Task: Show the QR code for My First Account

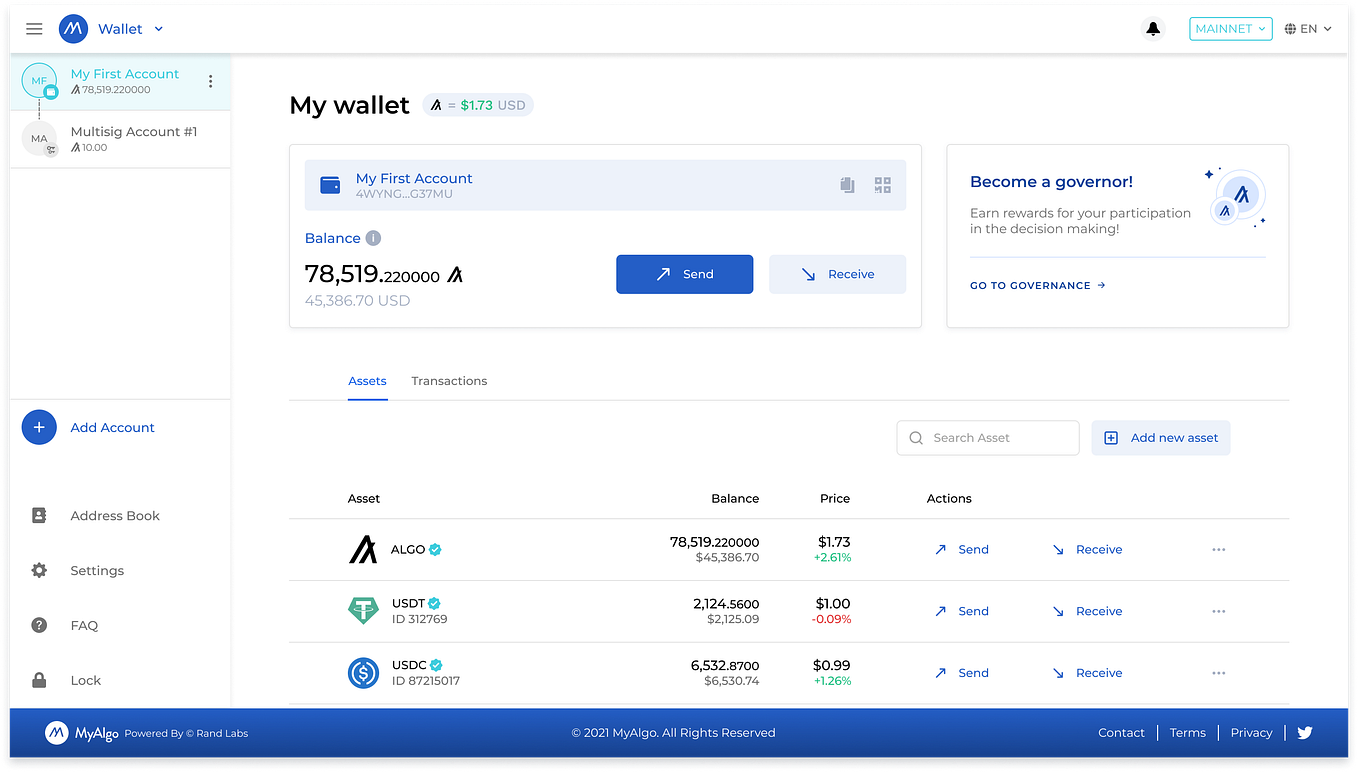Action: pos(882,184)
